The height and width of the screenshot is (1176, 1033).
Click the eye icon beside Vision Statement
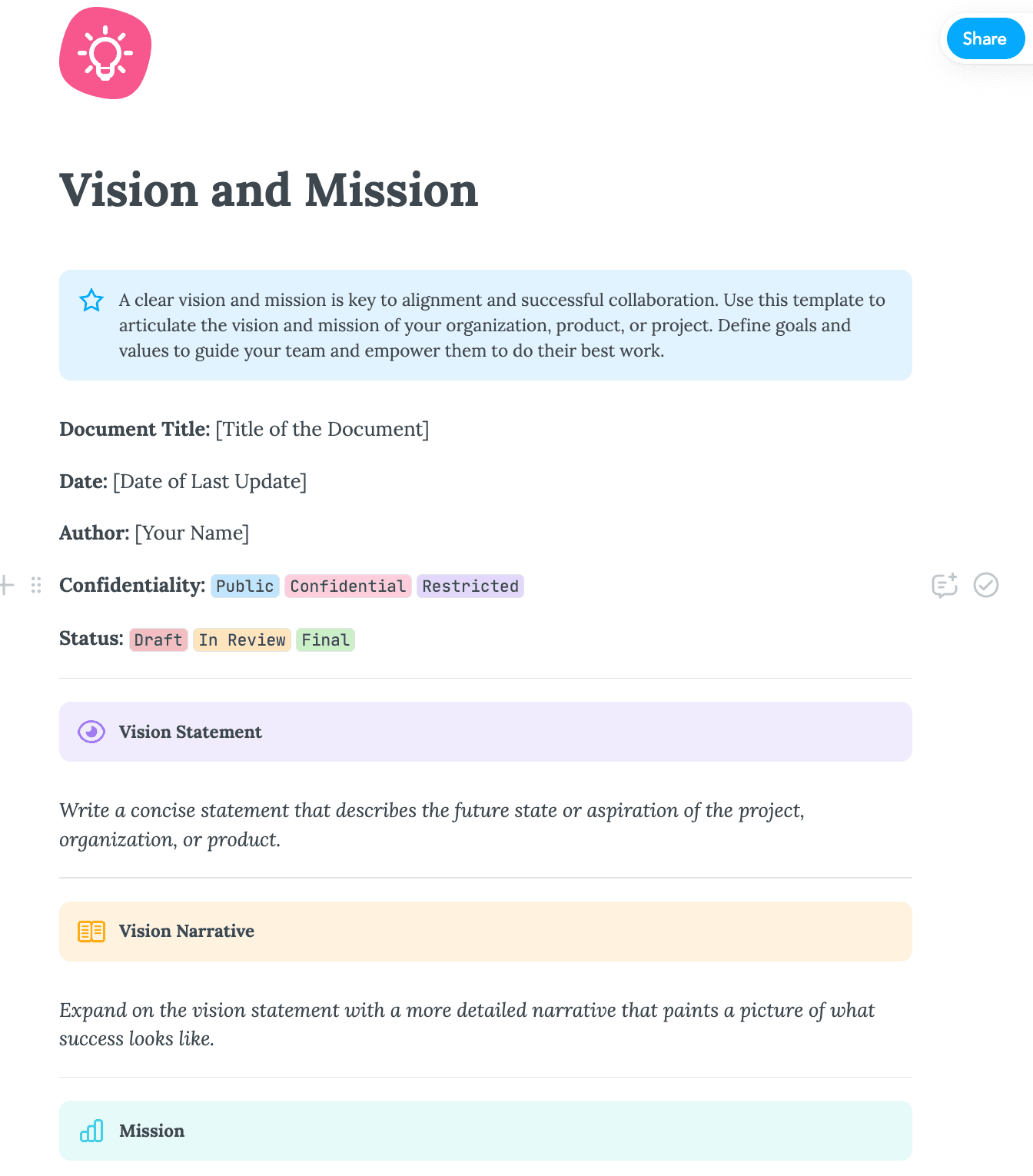click(x=91, y=732)
